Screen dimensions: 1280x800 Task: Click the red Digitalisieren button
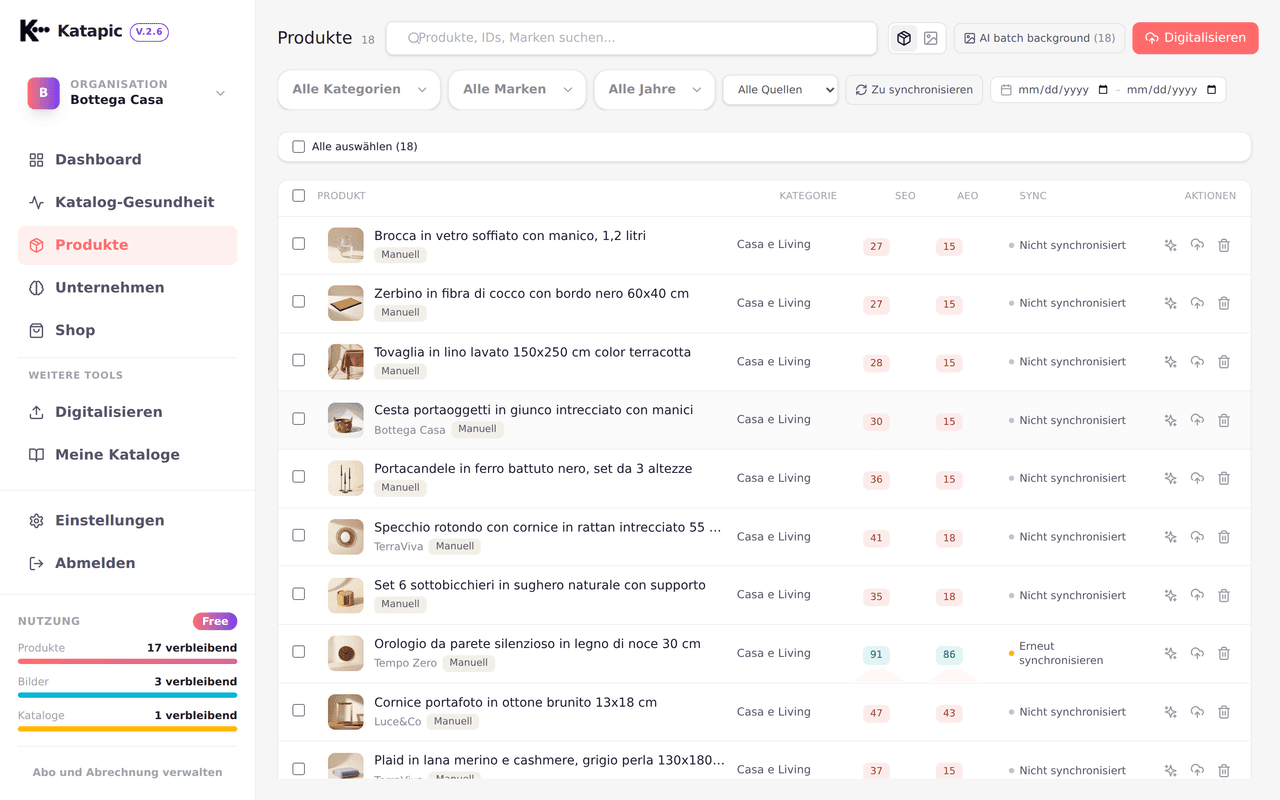(1195, 38)
